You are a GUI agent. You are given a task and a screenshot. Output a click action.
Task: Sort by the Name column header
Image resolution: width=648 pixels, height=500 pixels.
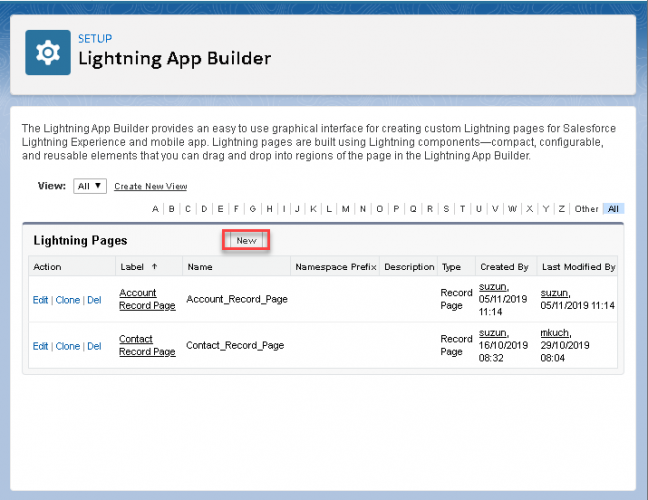(200, 267)
